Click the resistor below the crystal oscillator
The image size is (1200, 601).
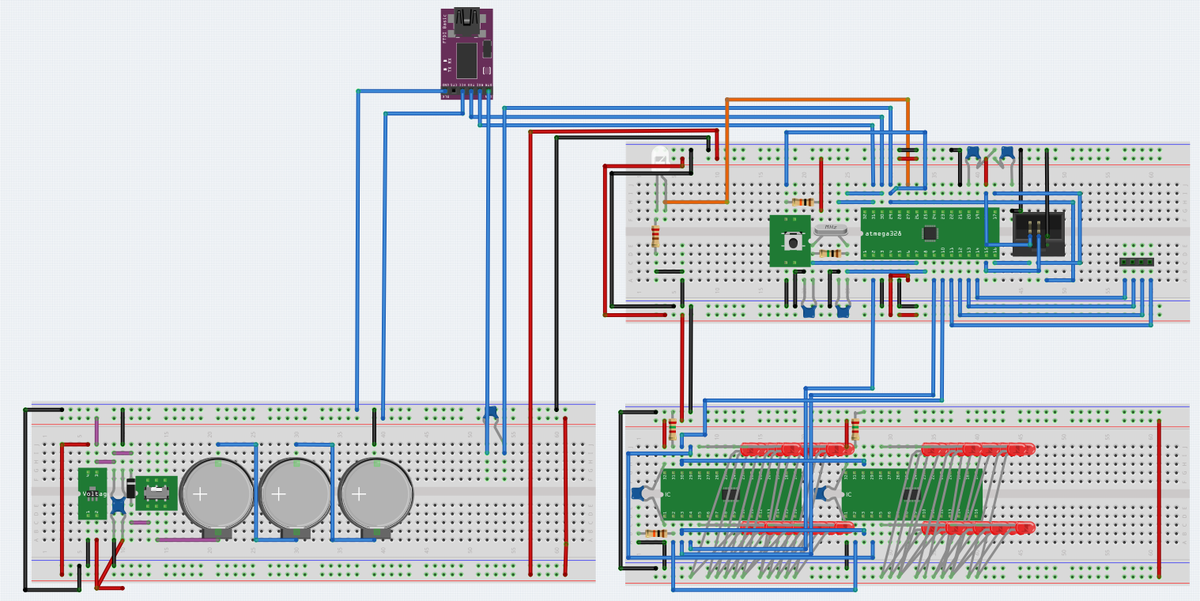pos(829,254)
